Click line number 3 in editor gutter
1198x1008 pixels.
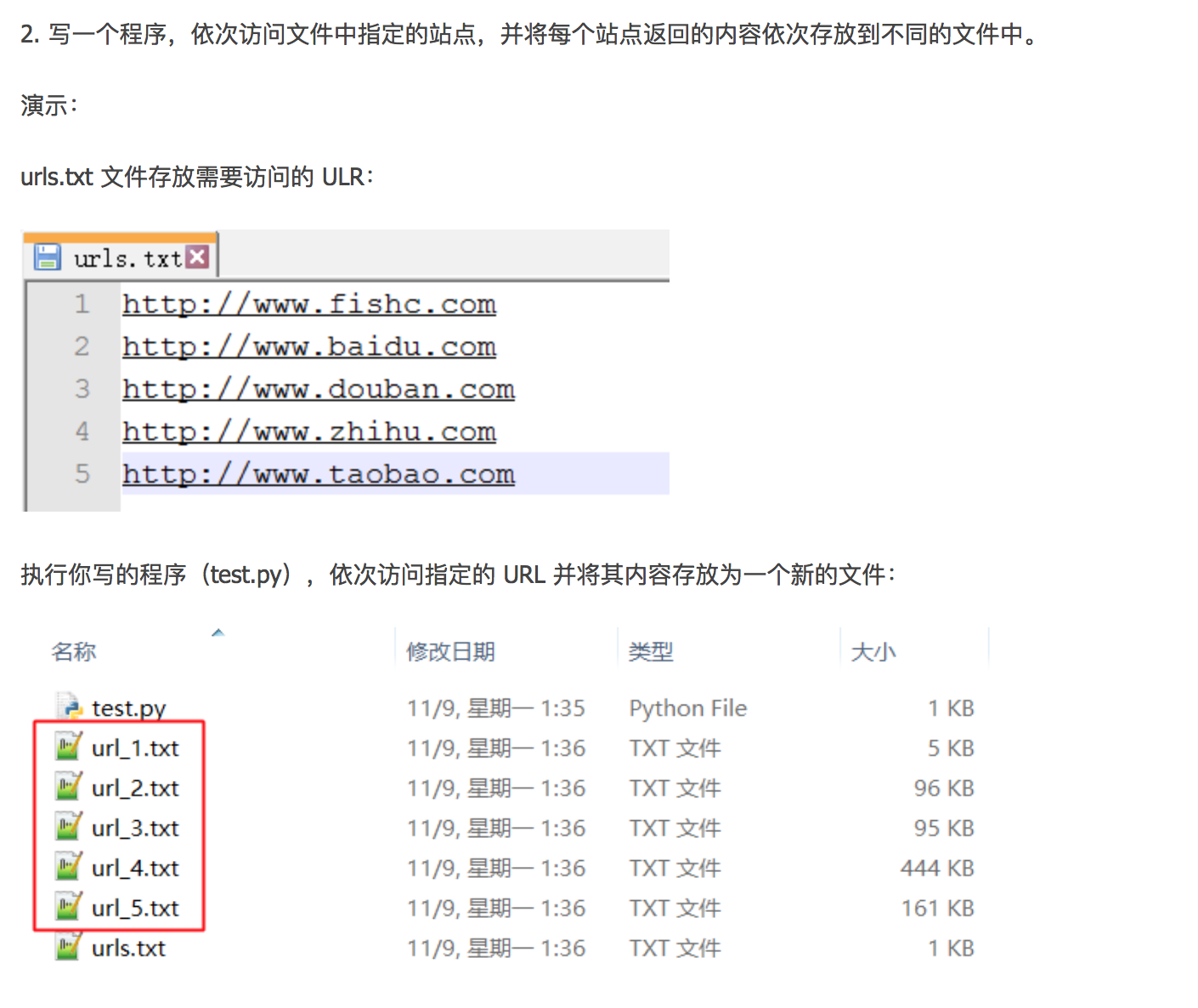pyautogui.click(x=82, y=389)
